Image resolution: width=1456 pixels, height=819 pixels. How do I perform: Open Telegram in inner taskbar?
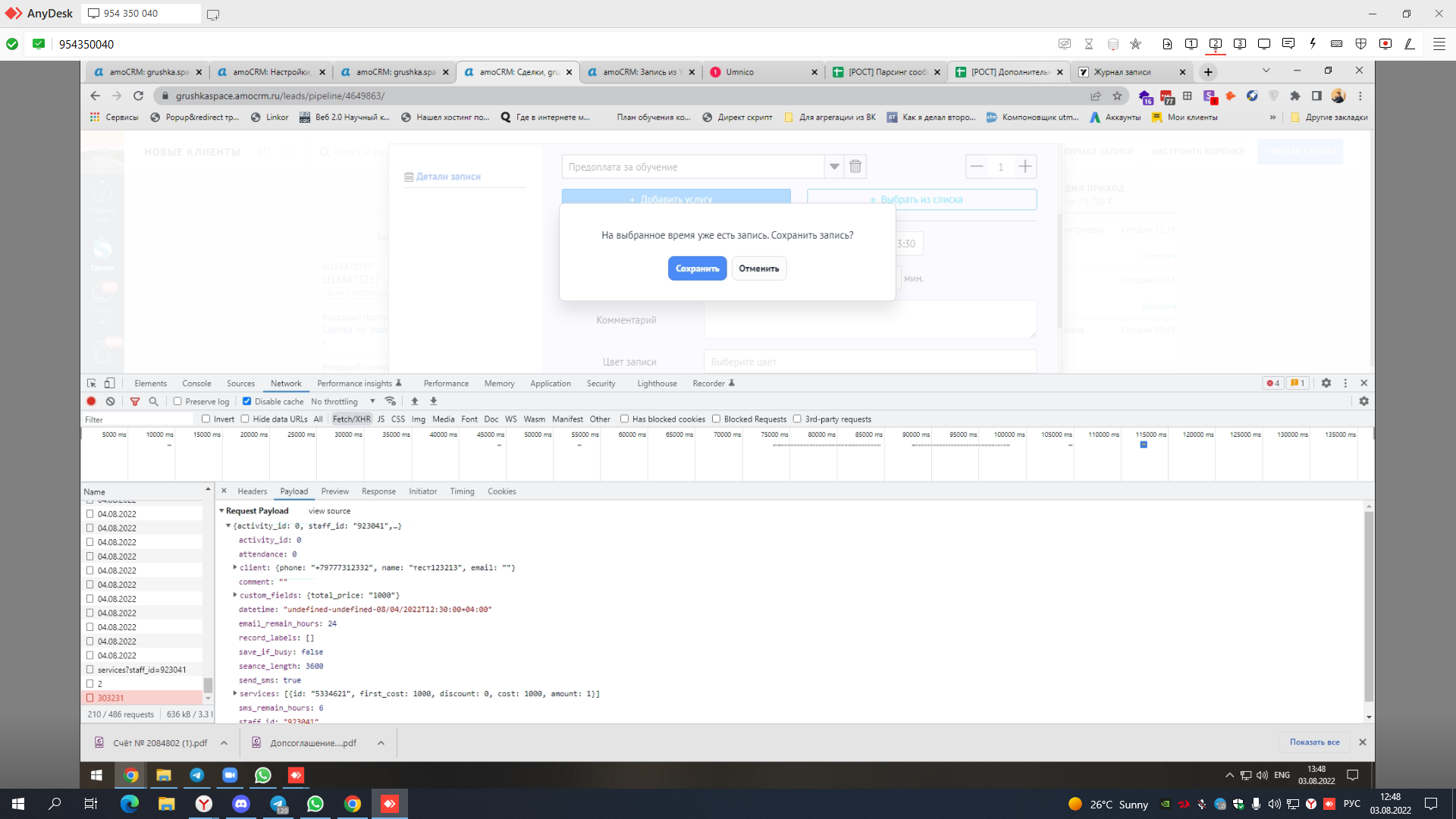click(x=197, y=775)
